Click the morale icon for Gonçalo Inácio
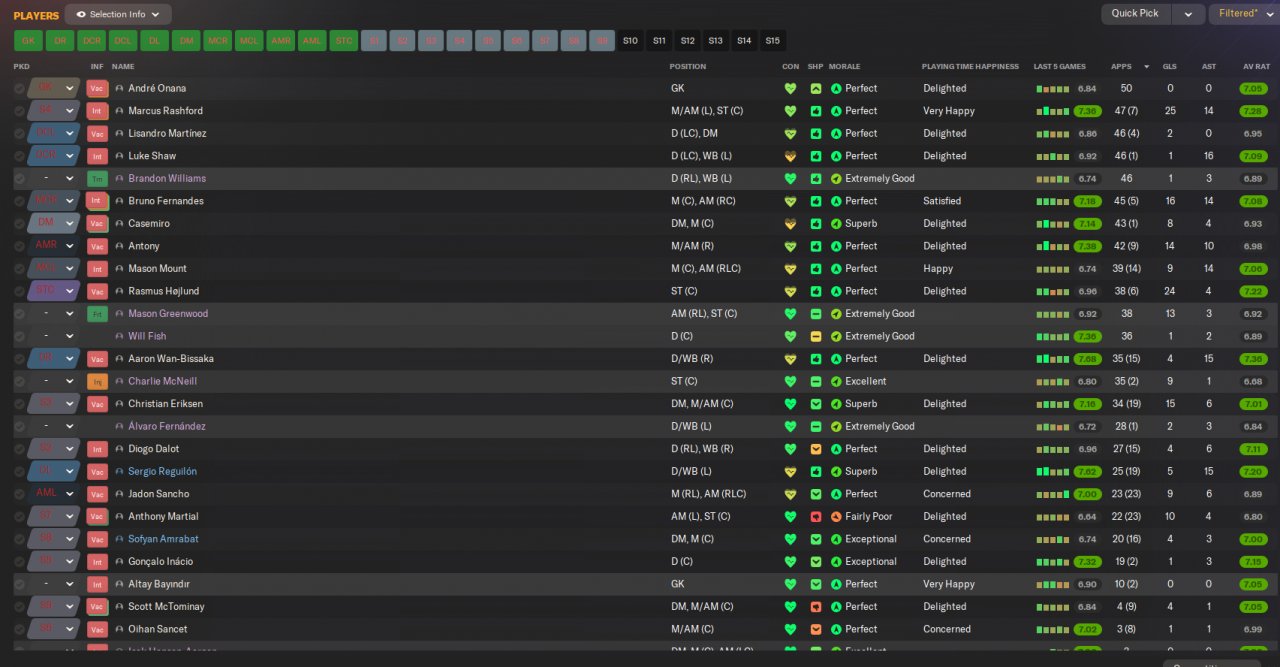 [836, 562]
